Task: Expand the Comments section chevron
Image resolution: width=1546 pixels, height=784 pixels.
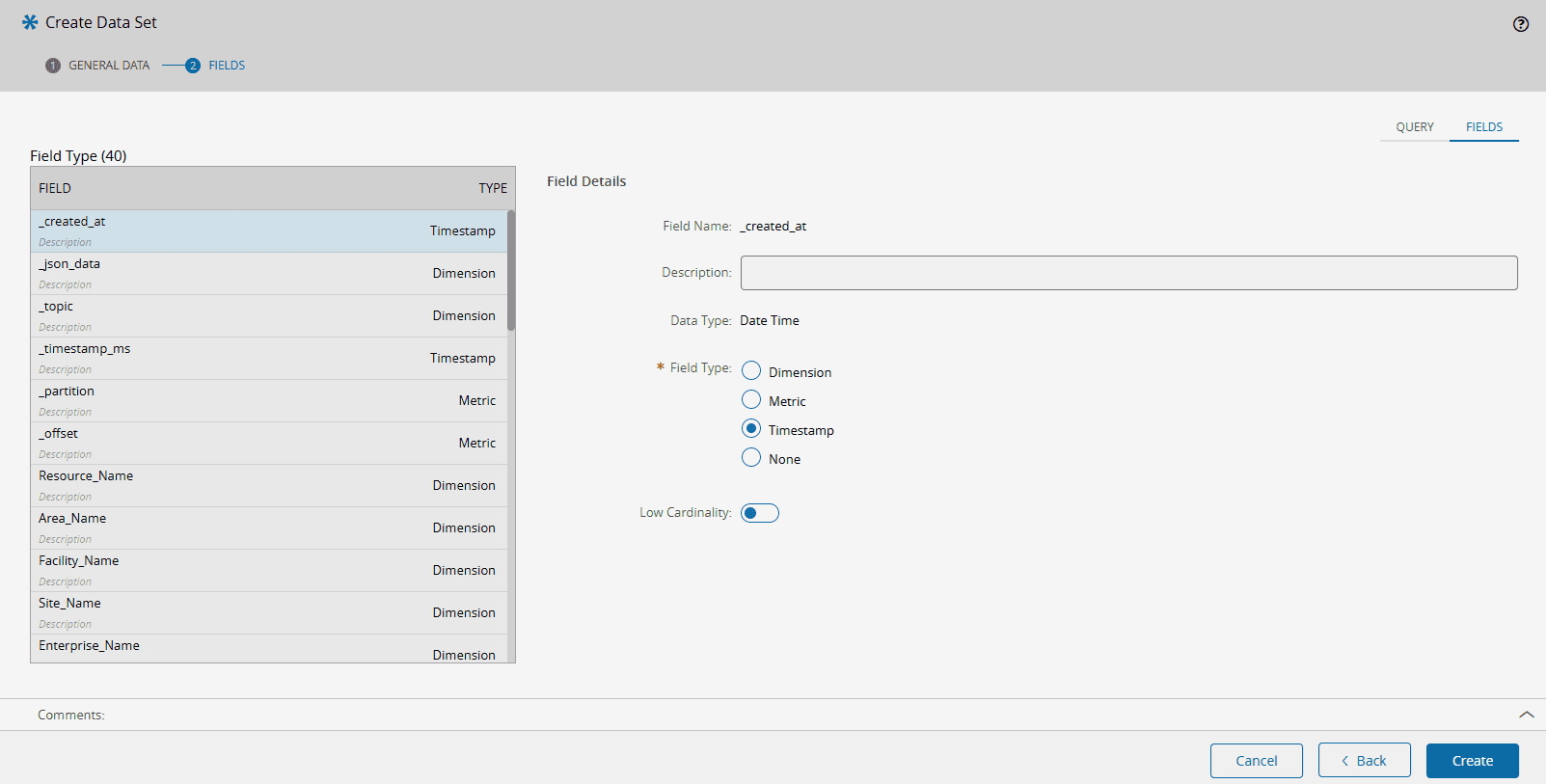Action: pos(1526,715)
